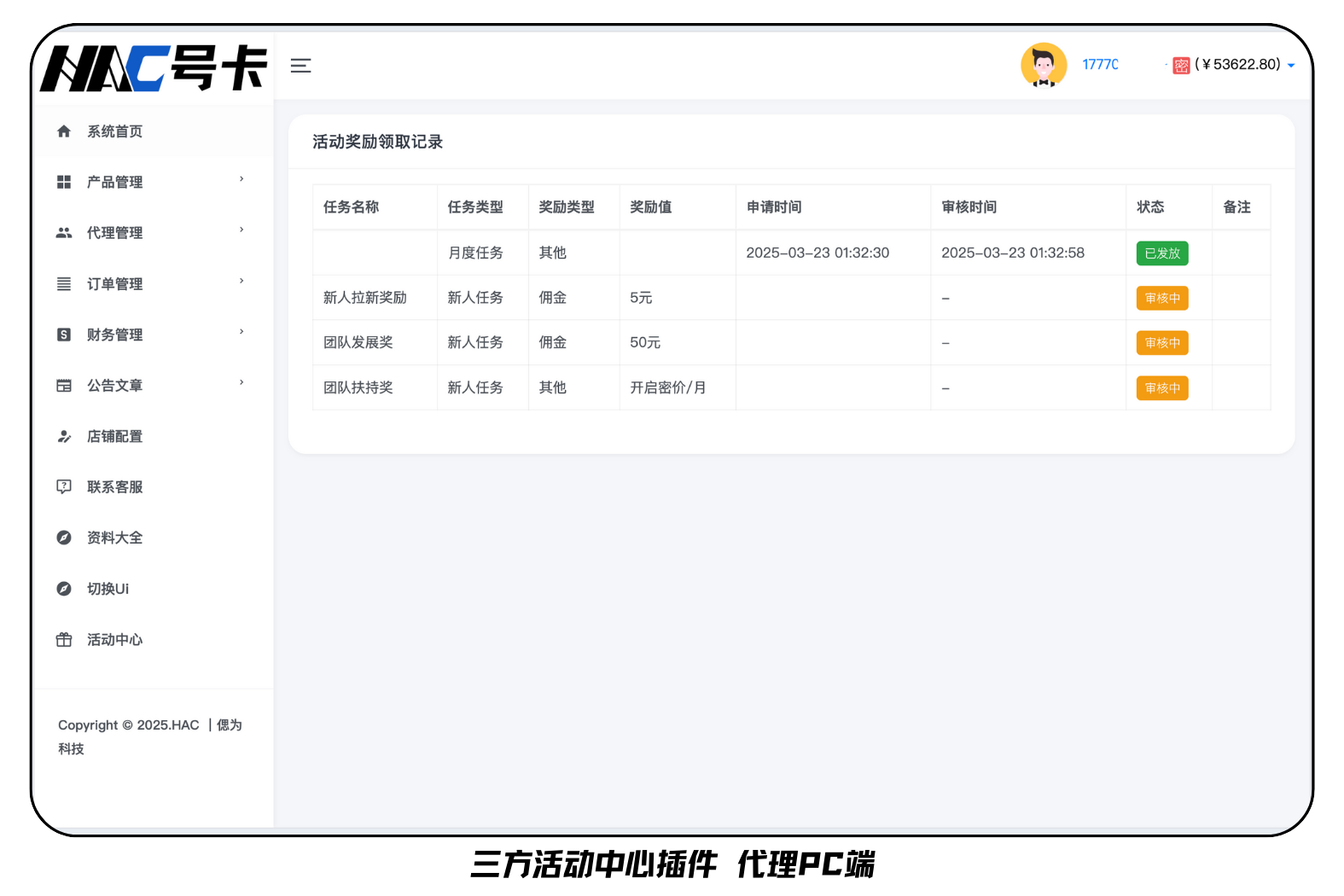Click the user avatar image
The image size is (1344, 896).
pos(1044,65)
